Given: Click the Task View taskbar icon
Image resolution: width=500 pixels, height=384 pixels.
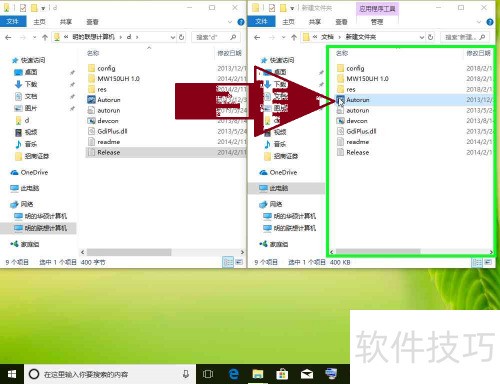Looking at the screenshot, I should point(208,374).
